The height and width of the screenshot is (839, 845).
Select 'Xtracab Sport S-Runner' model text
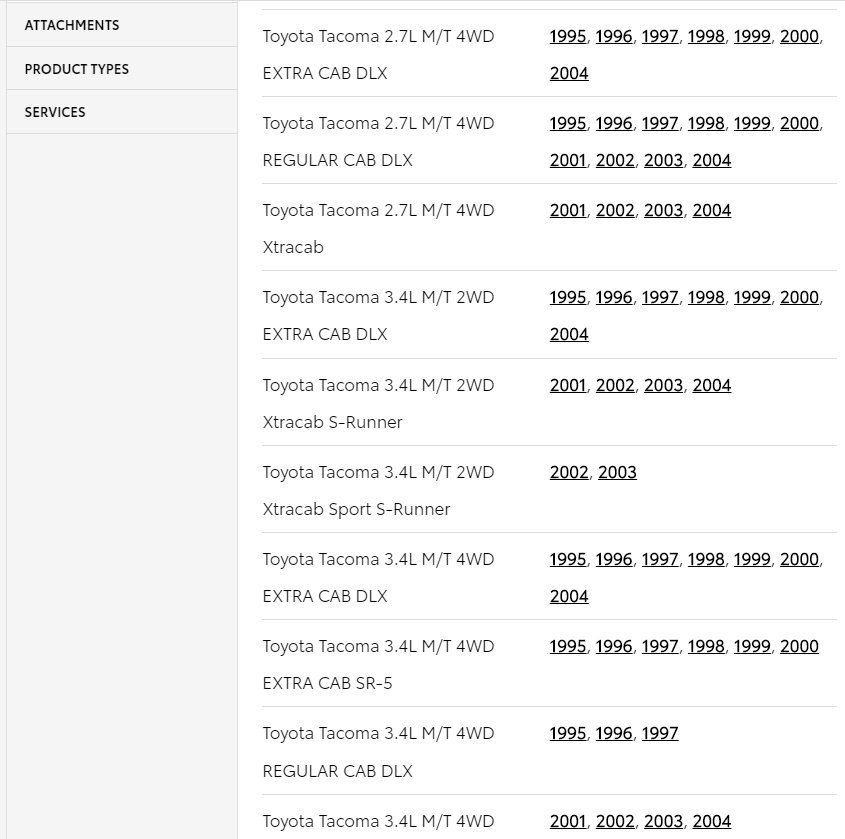(356, 509)
